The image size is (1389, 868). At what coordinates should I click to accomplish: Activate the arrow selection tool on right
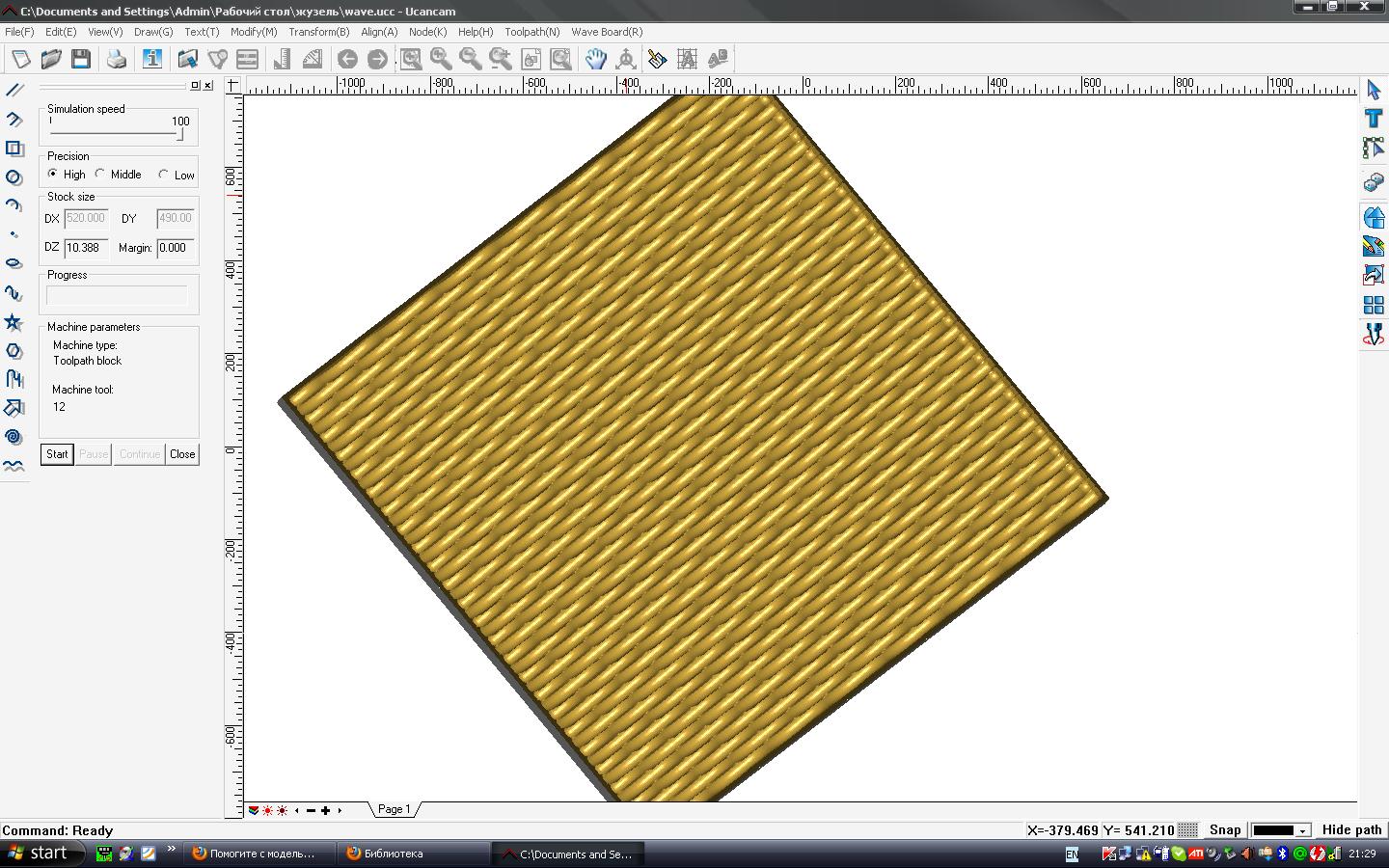(x=1374, y=90)
